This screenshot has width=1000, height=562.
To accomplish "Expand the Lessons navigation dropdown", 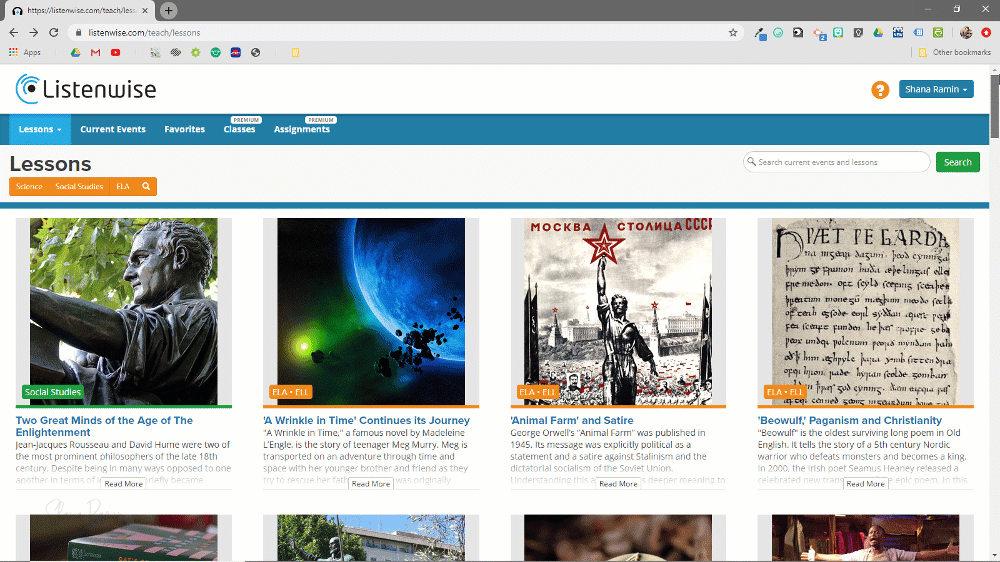I will click(40, 129).
